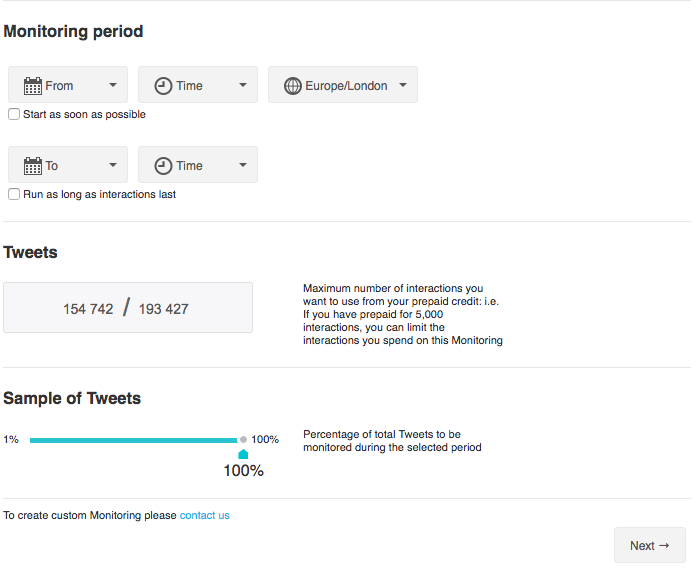Click the calendar icon on From field
This screenshot has width=696, height=573.
coord(33,86)
